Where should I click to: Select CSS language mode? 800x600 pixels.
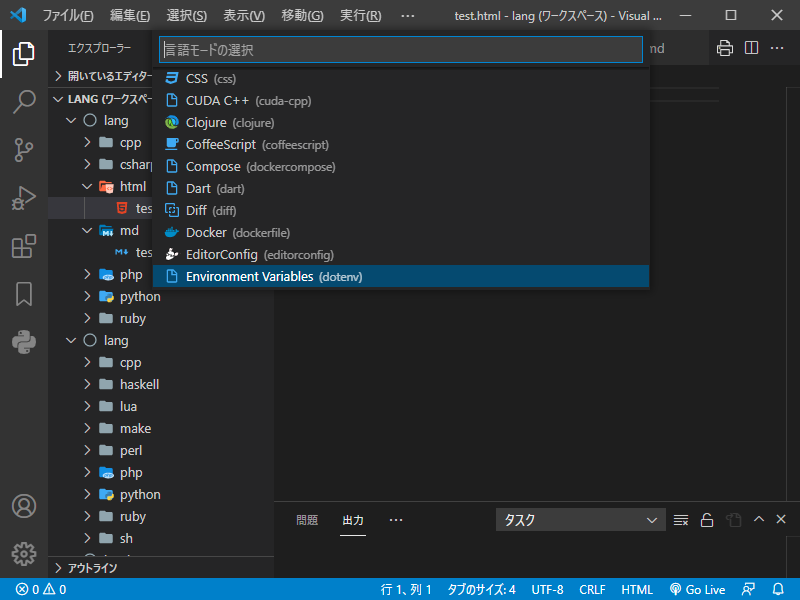pos(401,79)
